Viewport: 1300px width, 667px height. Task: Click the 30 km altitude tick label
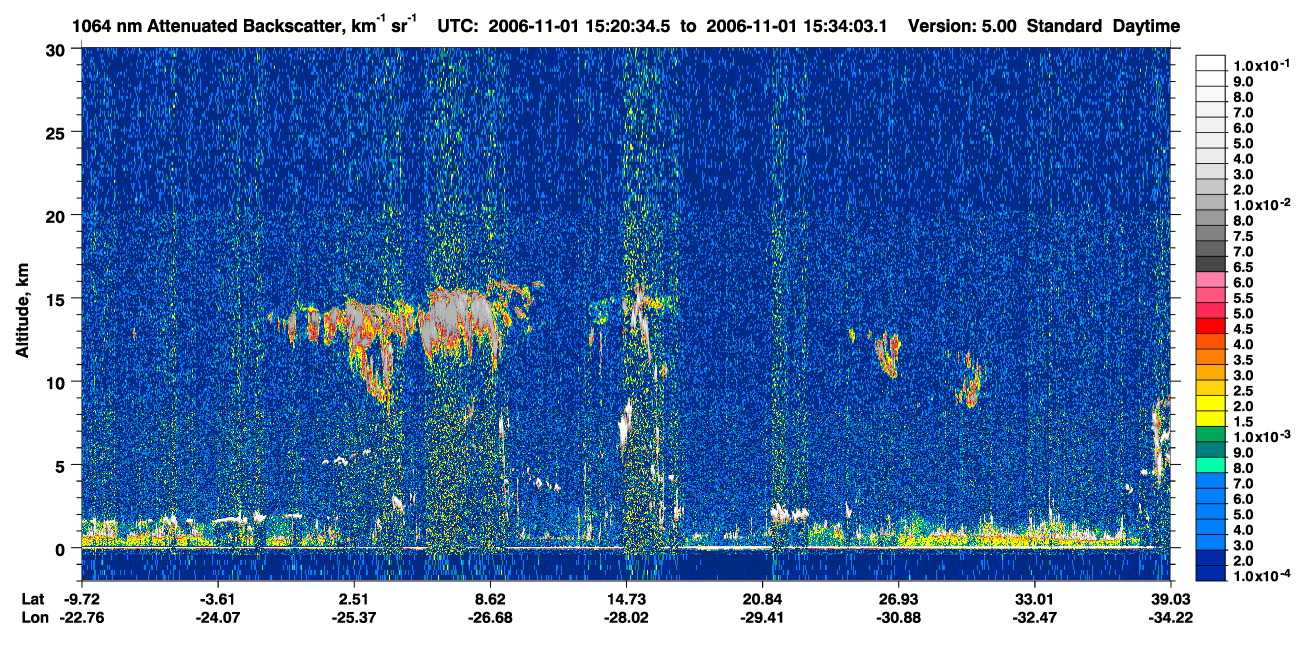[57, 50]
